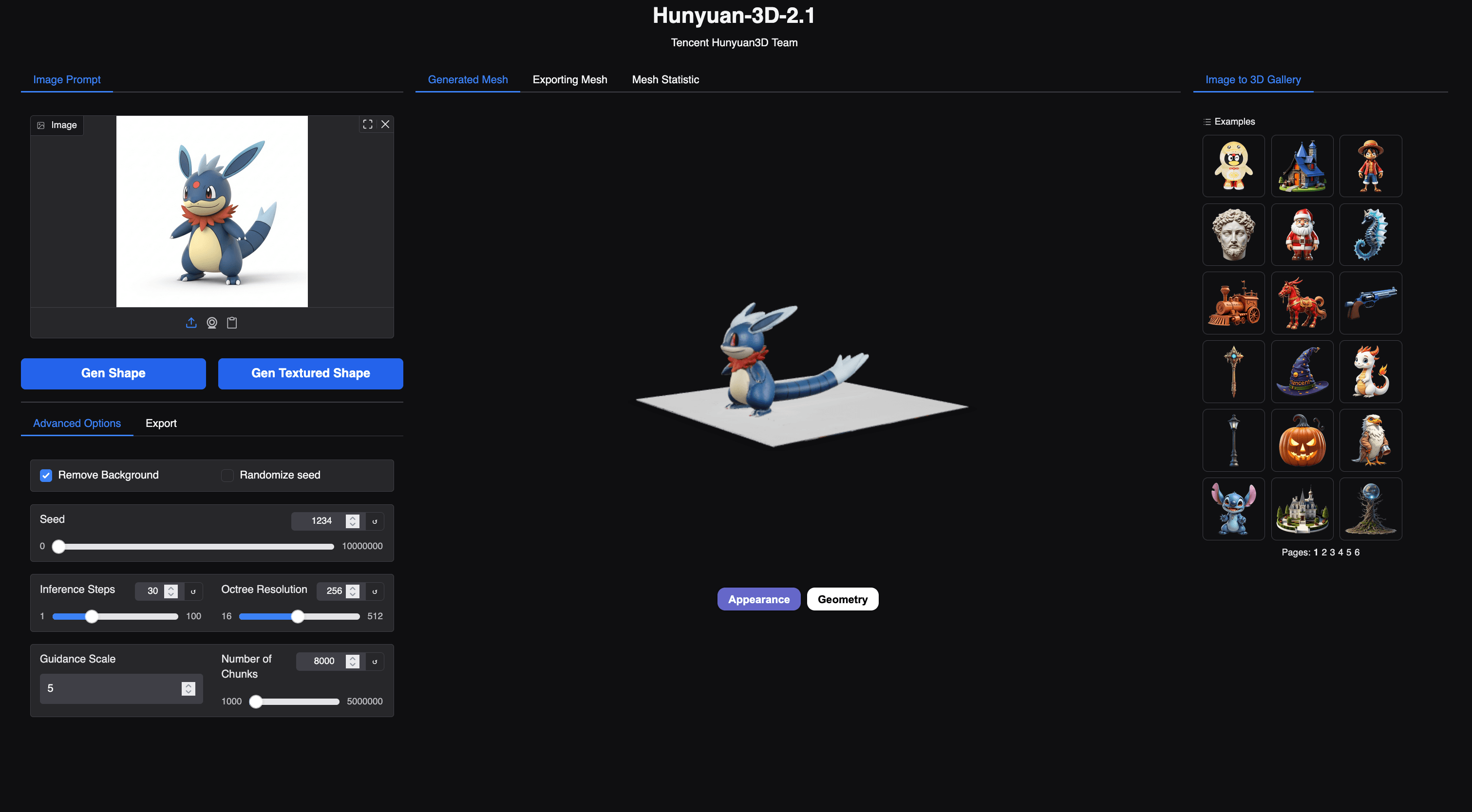Reset the Inference Steps value
The height and width of the screenshot is (812, 1472).
(x=193, y=591)
